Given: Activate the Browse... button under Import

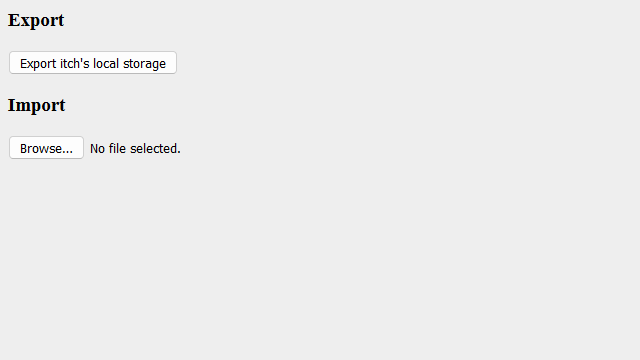Looking at the screenshot, I should pyautogui.click(x=47, y=148).
